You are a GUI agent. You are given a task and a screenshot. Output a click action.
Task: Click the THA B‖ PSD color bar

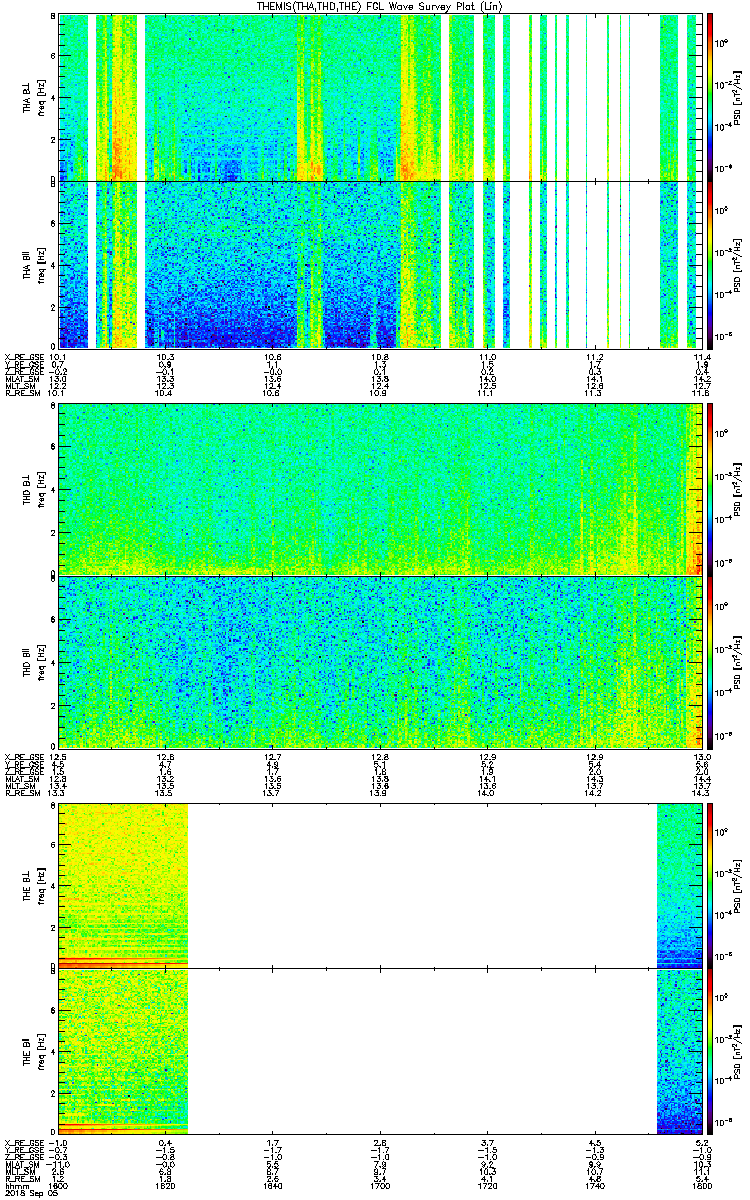pyautogui.click(x=711, y=264)
